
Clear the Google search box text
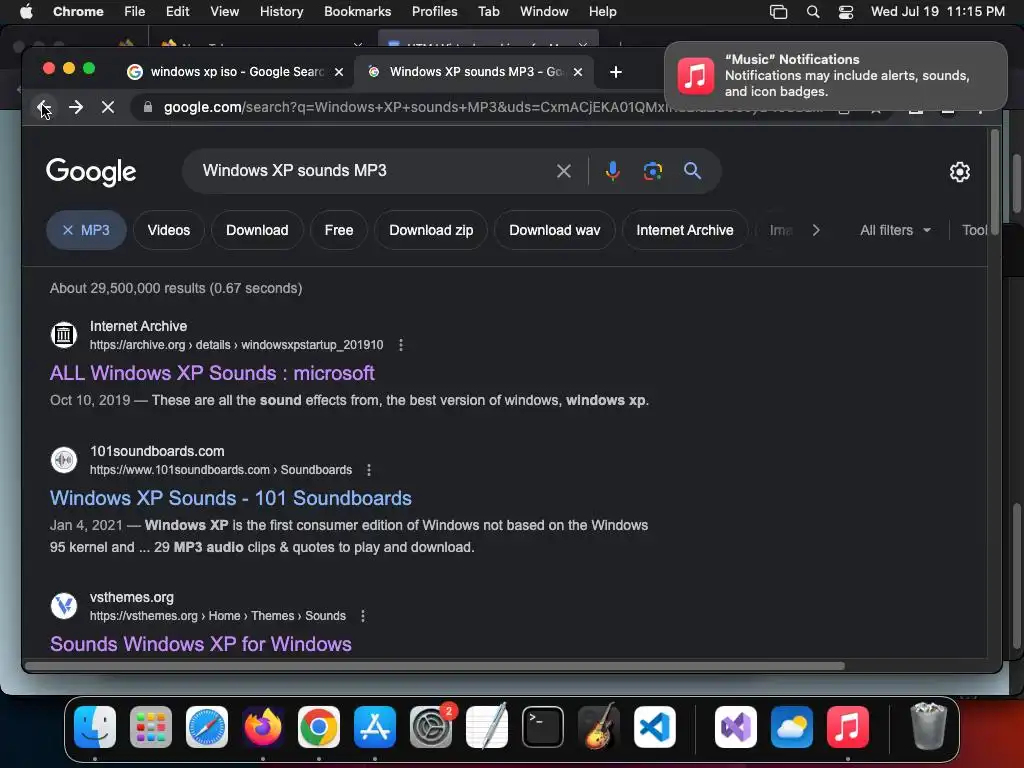[x=564, y=171]
